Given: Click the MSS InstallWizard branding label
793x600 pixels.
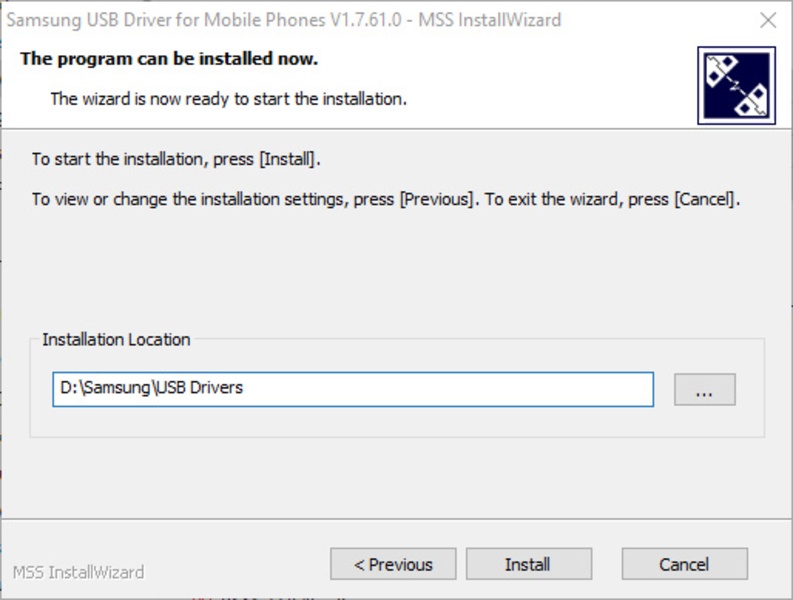Looking at the screenshot, I should [x=78, y=573].
